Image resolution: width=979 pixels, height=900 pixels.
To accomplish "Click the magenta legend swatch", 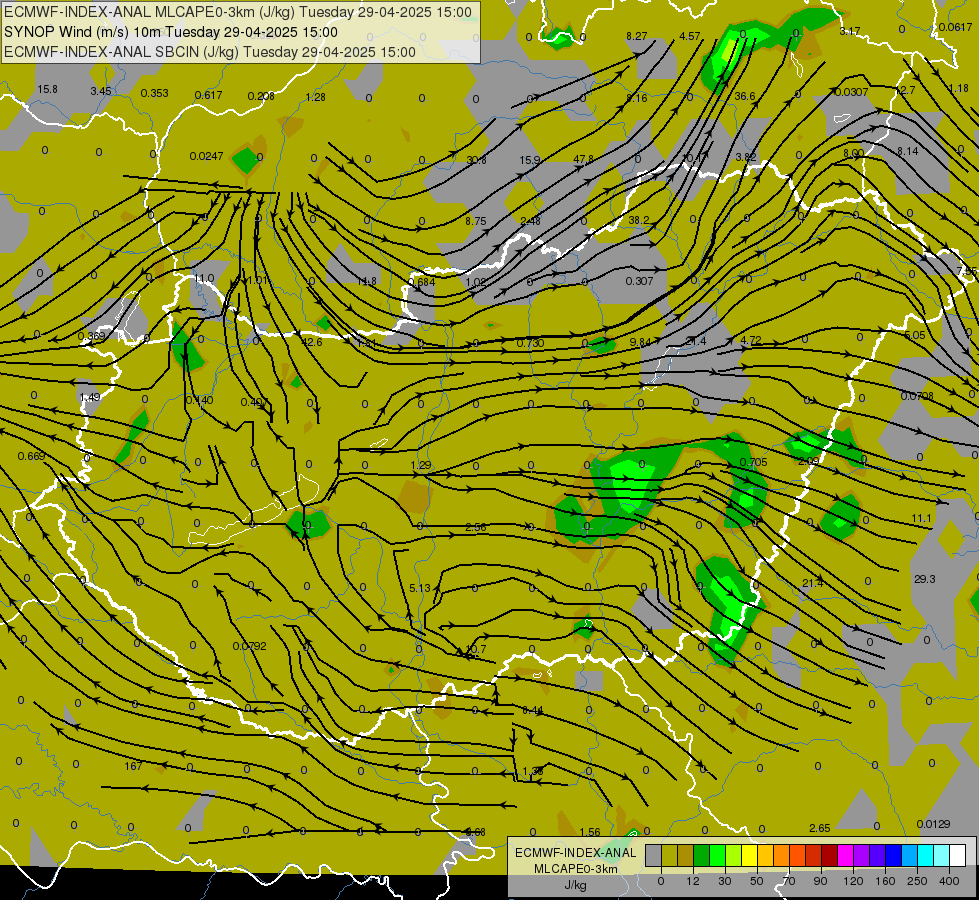I will point(846,855).
